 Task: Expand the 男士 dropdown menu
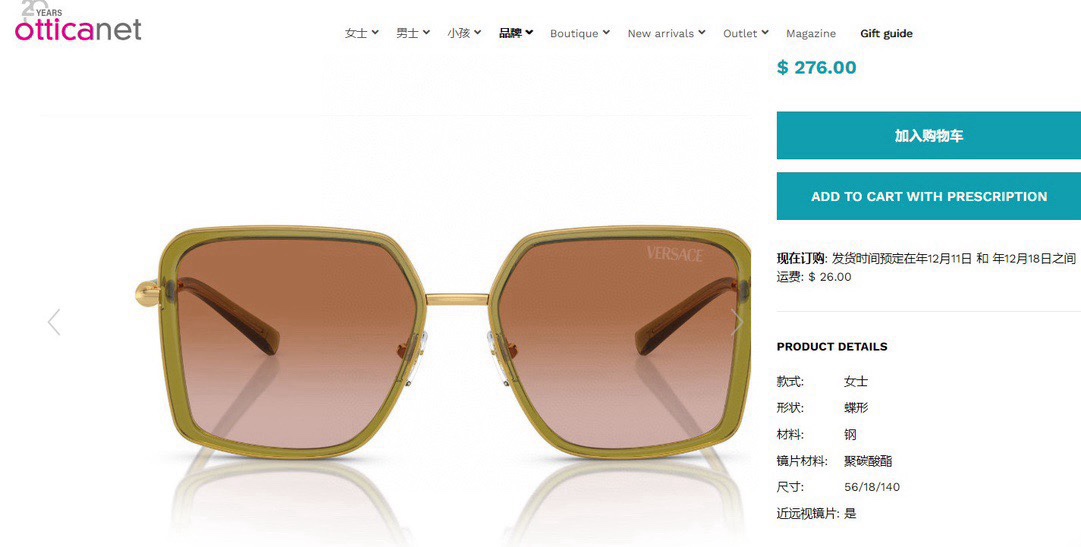point(413,33)
